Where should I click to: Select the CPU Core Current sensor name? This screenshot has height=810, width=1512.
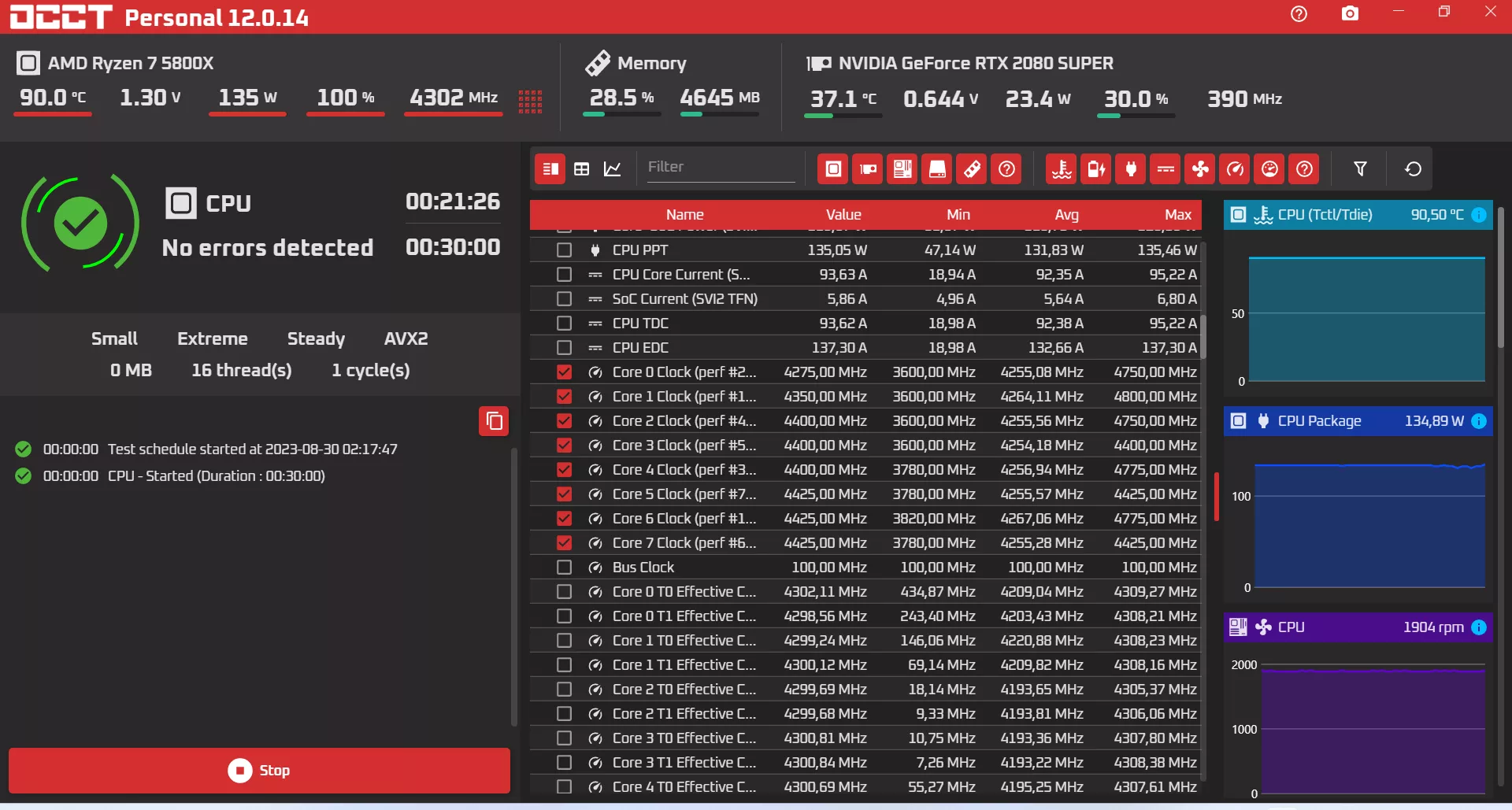click(681, 275)
